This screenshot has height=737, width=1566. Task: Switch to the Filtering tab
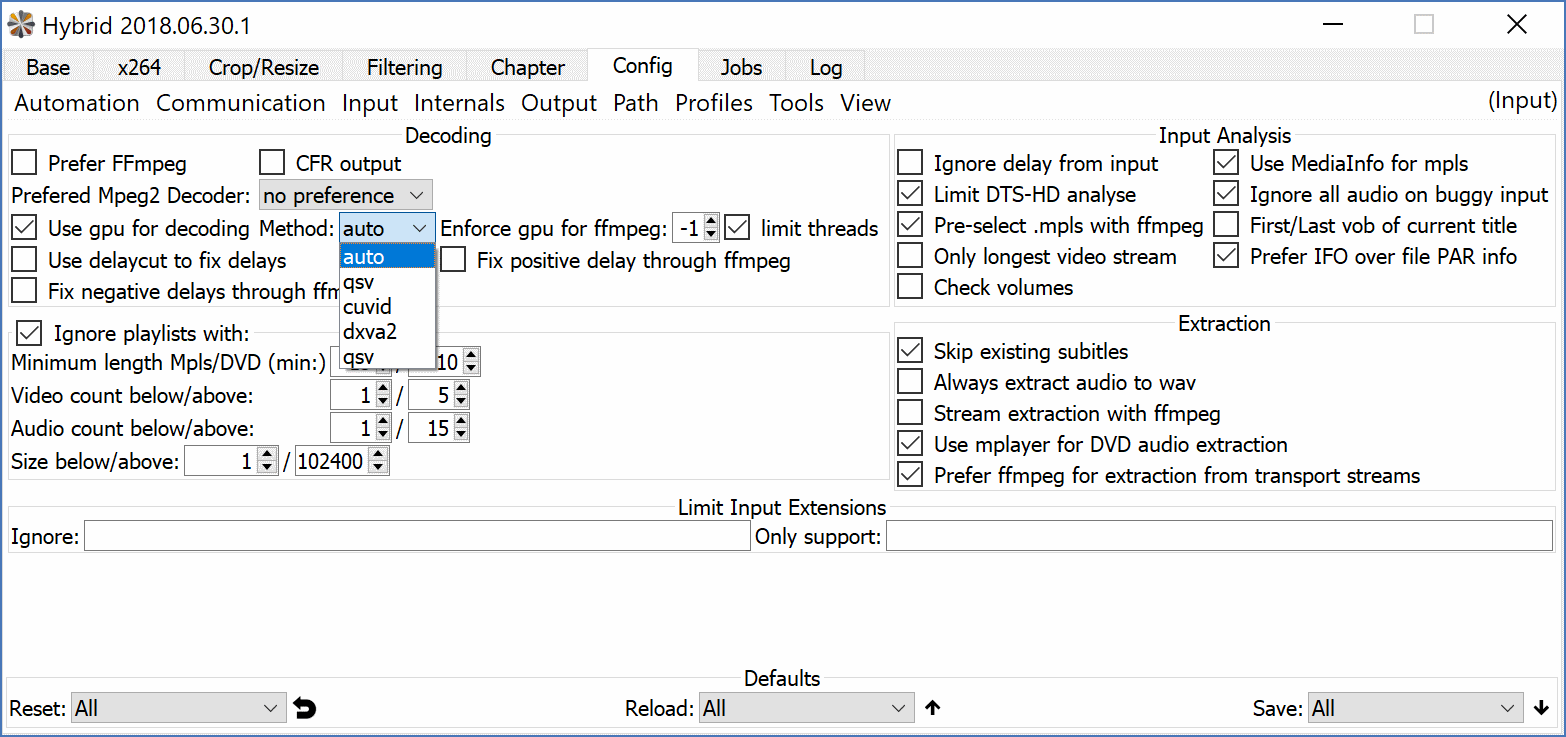[x=404, y=68]
